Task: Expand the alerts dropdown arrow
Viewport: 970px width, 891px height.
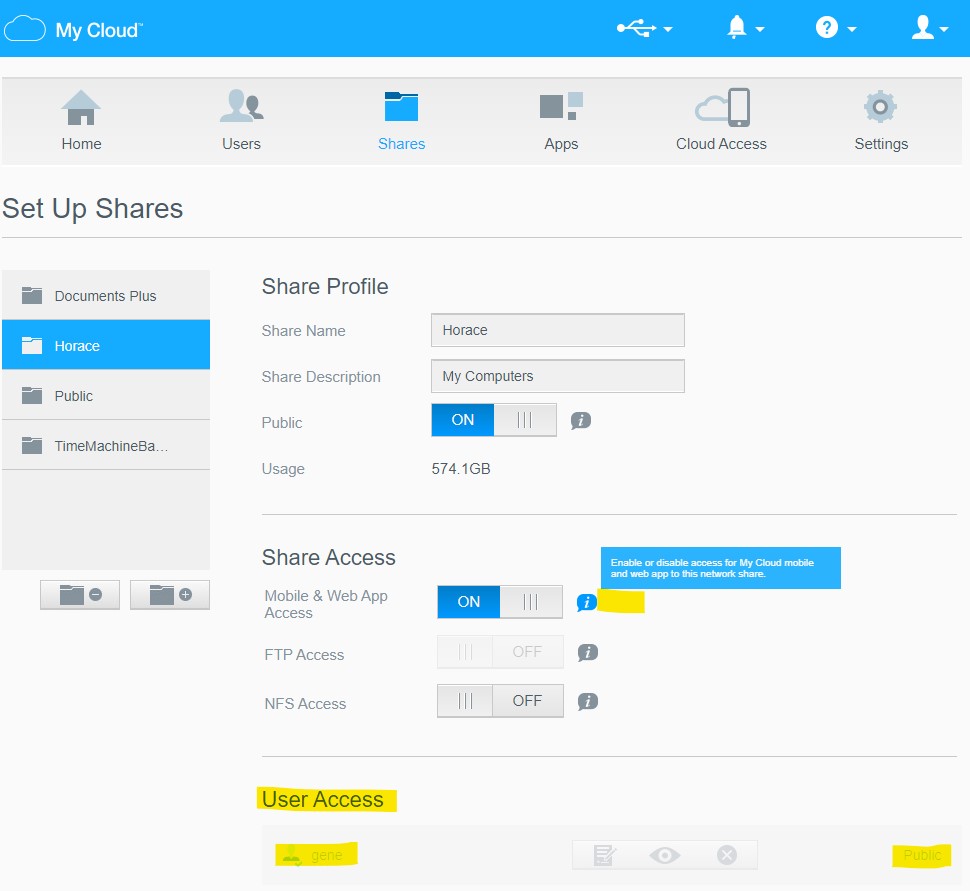Action: click(760, 29)
